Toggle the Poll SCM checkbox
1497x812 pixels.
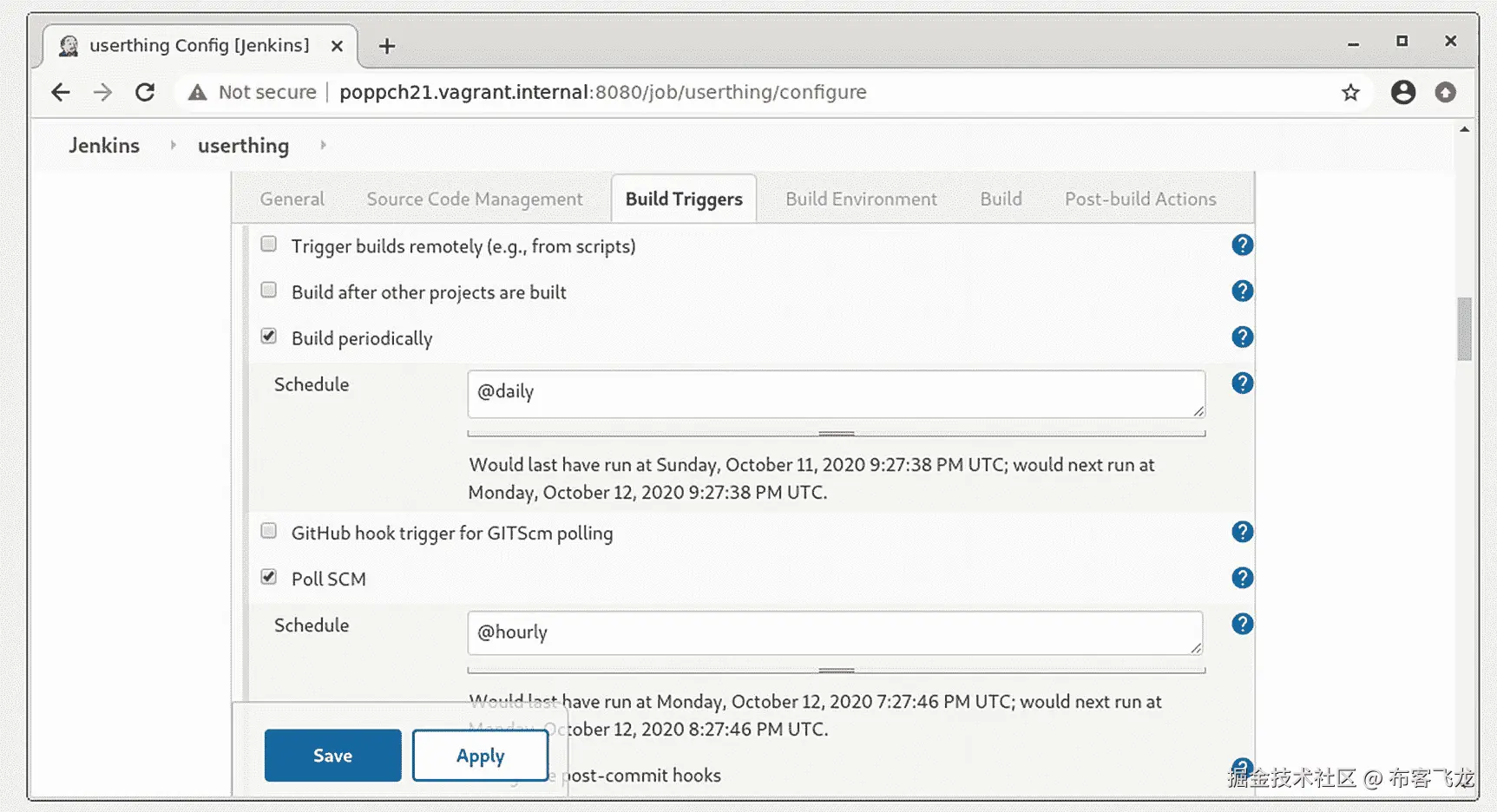tap(269, 577)
